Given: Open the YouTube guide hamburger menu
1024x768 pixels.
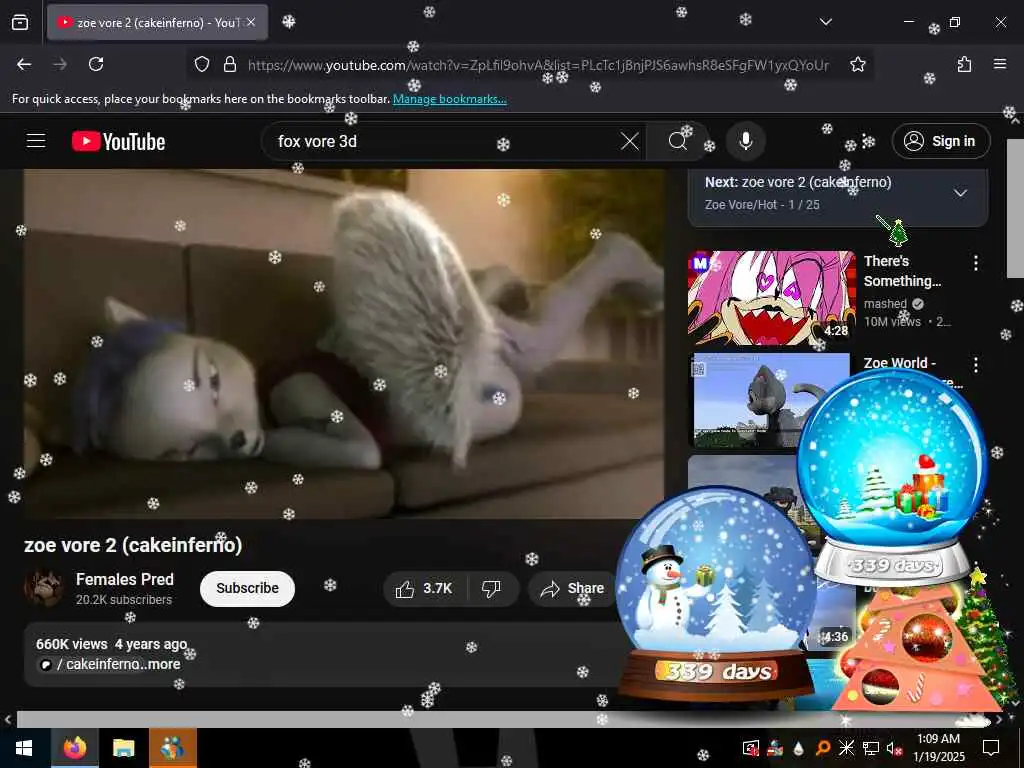Looking at the screenshot, I should [x=36, y=141].
